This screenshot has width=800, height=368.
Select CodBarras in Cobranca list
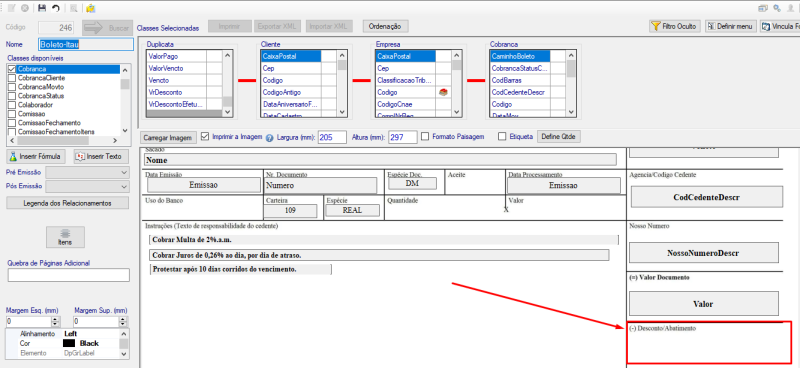(x=520, y=80)
